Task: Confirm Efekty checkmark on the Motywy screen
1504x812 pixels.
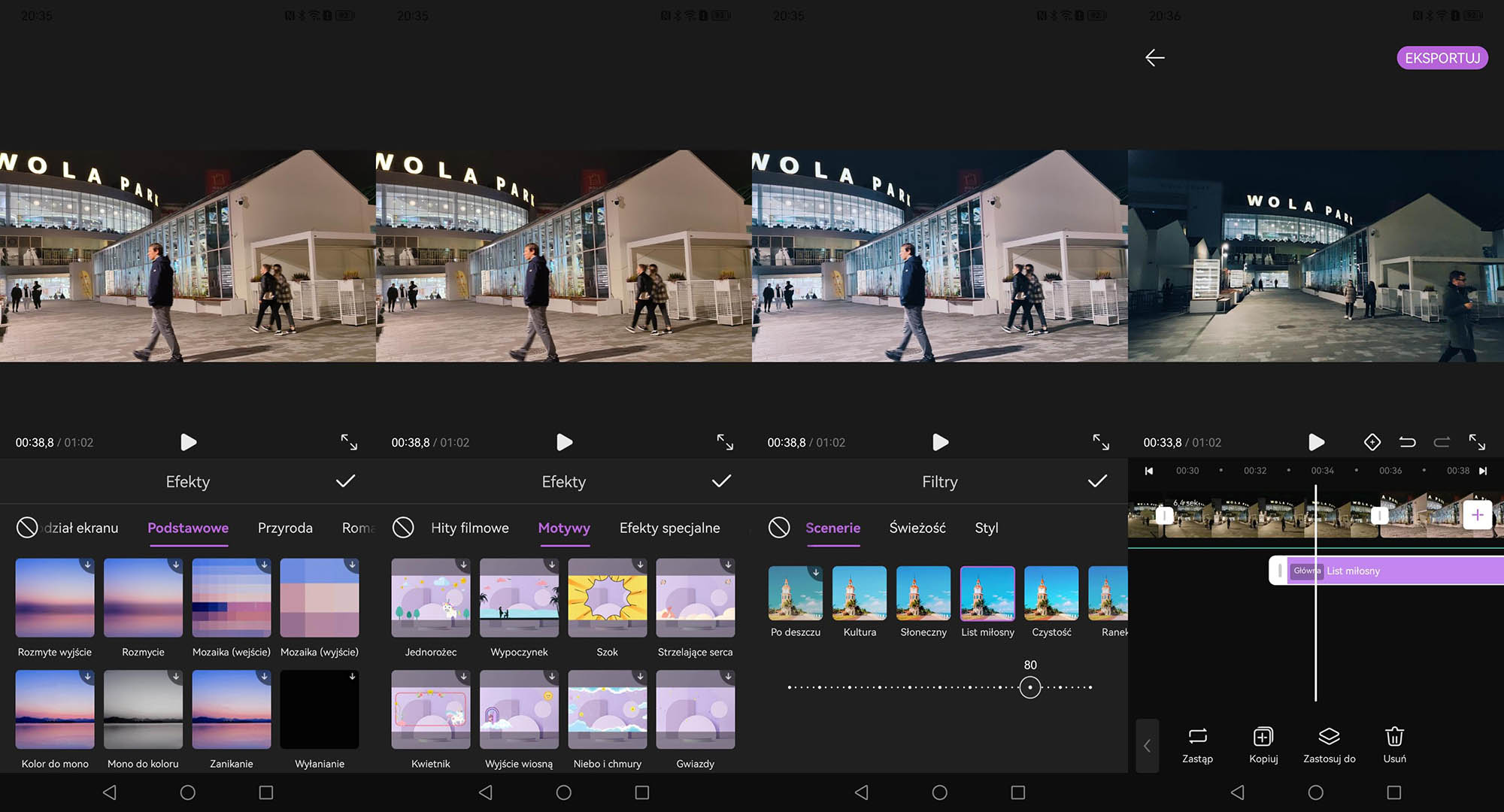Action: [x=721, y=481]
